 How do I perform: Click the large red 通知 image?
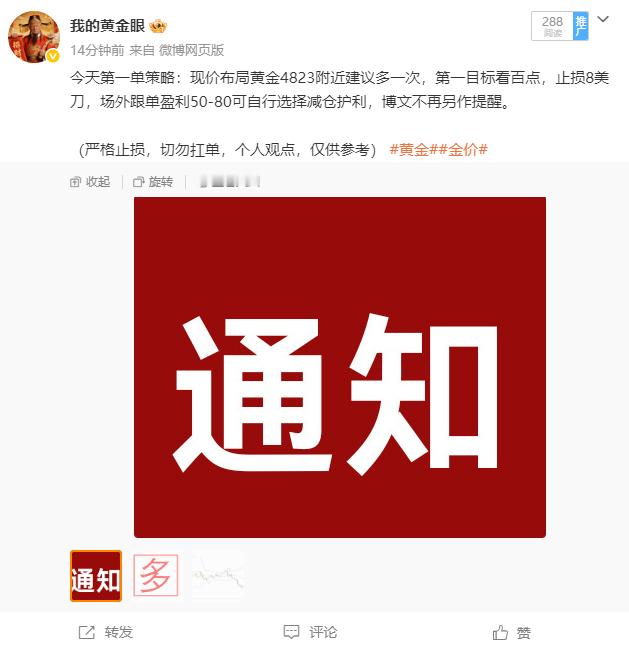[340, 367]
